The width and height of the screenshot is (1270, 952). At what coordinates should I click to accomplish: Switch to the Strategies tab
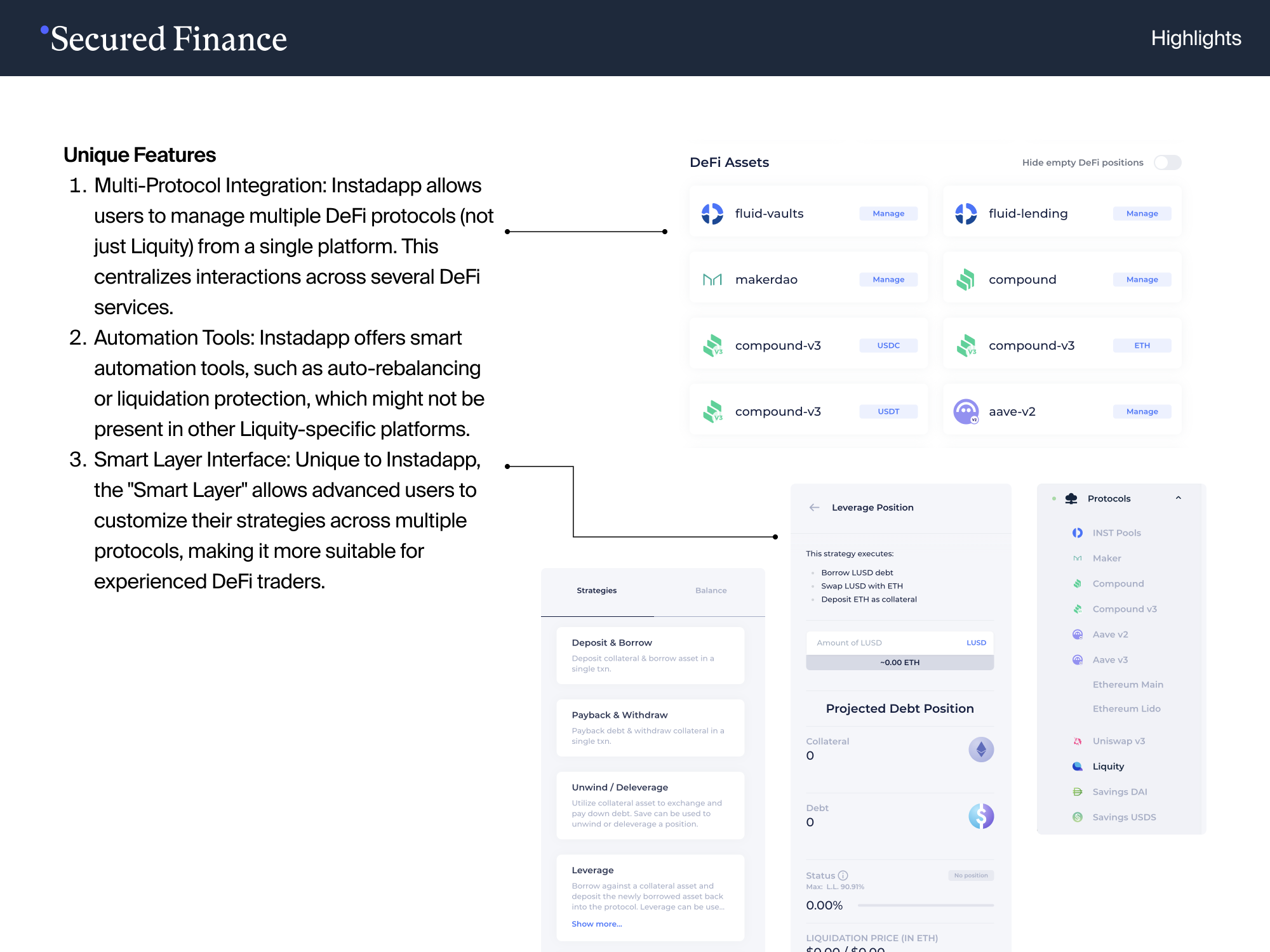[597, 591]
